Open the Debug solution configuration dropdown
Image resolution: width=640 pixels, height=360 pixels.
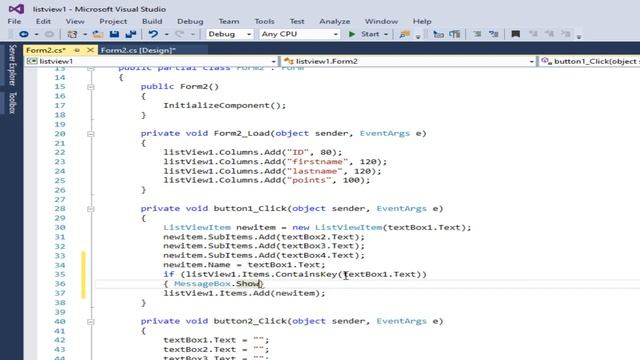(229, 34)
